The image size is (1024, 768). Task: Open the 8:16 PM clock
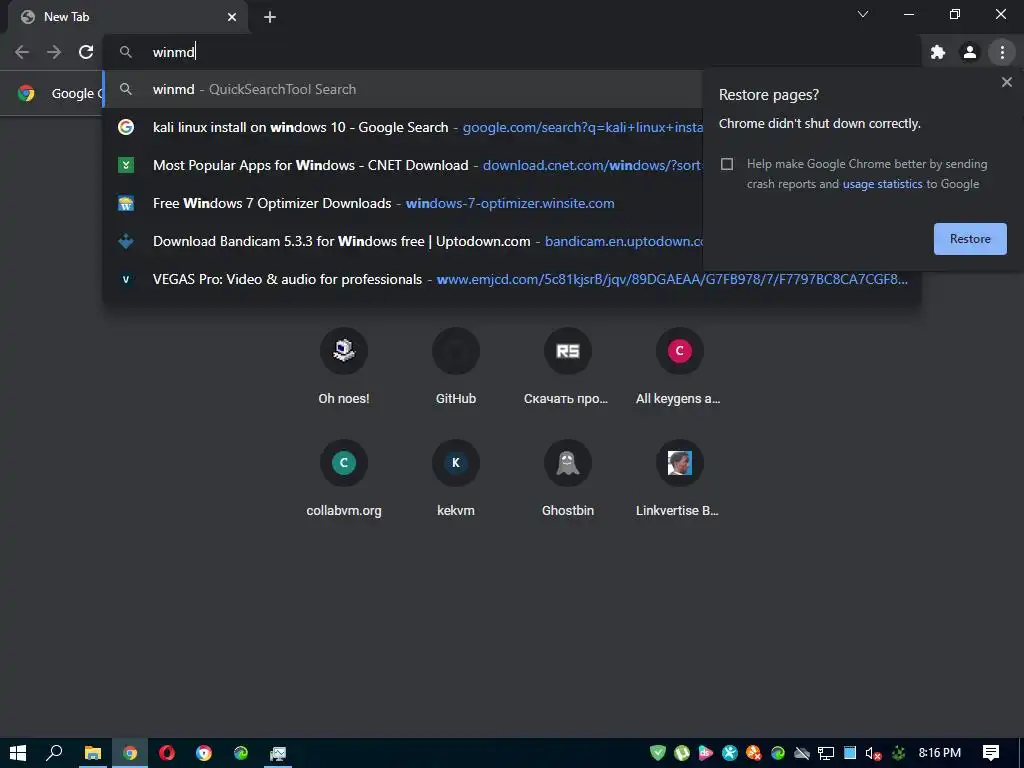[939, 753]
